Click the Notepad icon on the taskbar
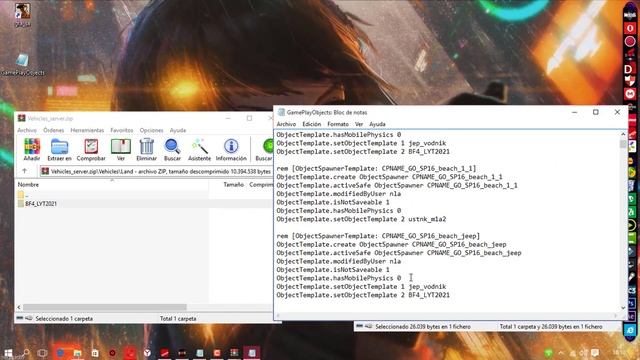The height and width of the screenshot is (360, 640). [252, 353]
